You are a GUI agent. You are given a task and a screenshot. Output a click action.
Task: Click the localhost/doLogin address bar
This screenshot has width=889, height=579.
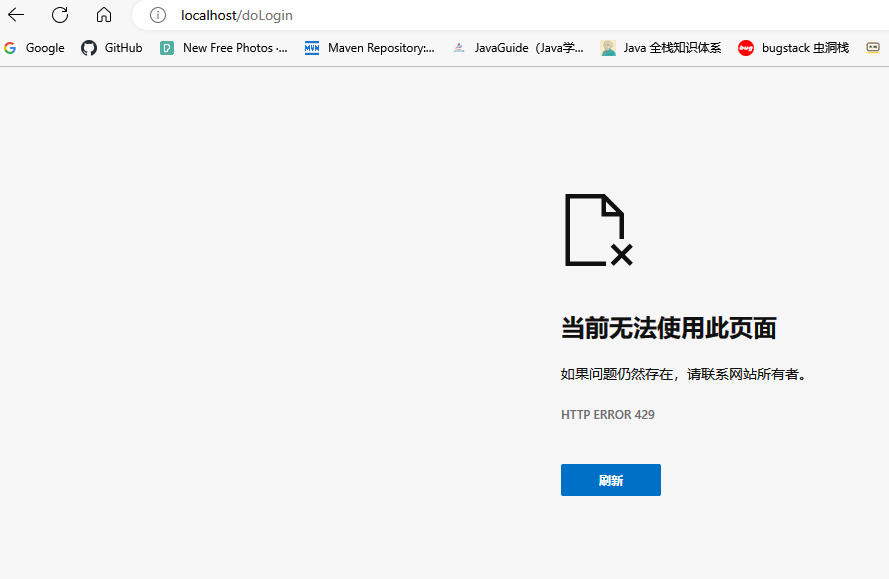(x=400, y=15)
